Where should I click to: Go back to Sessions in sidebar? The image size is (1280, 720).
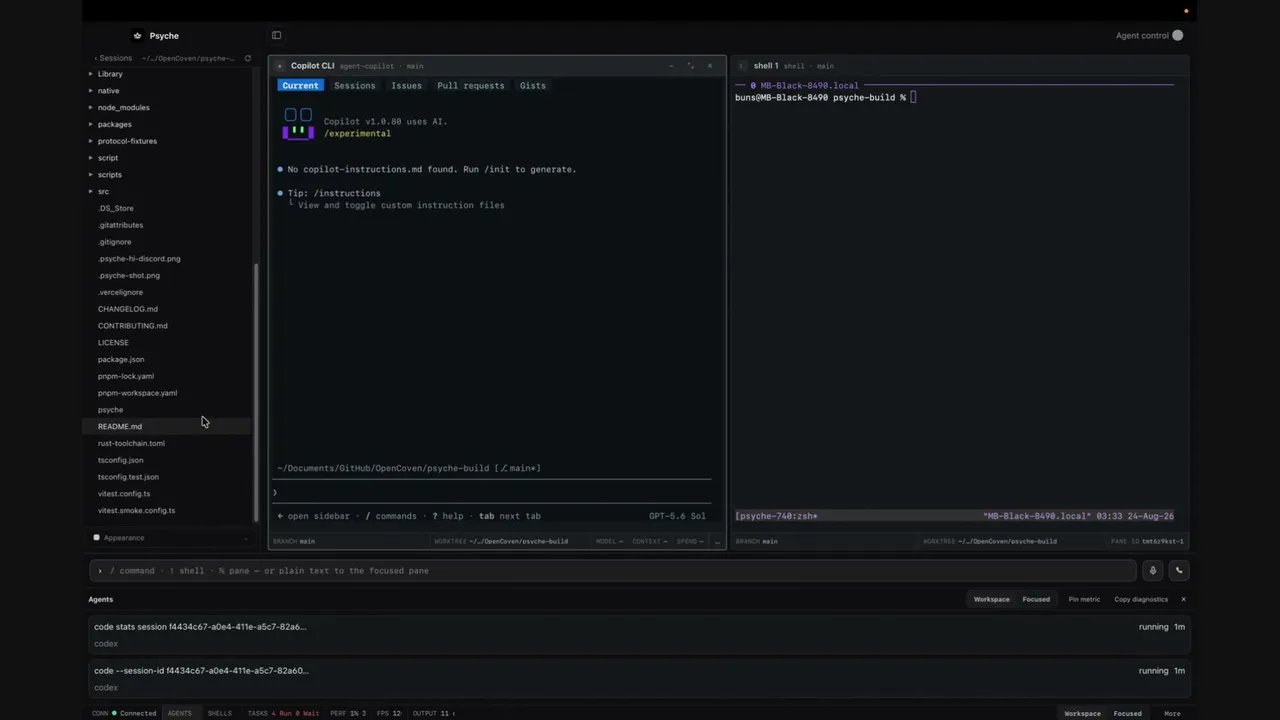click(x=113, y=58)
